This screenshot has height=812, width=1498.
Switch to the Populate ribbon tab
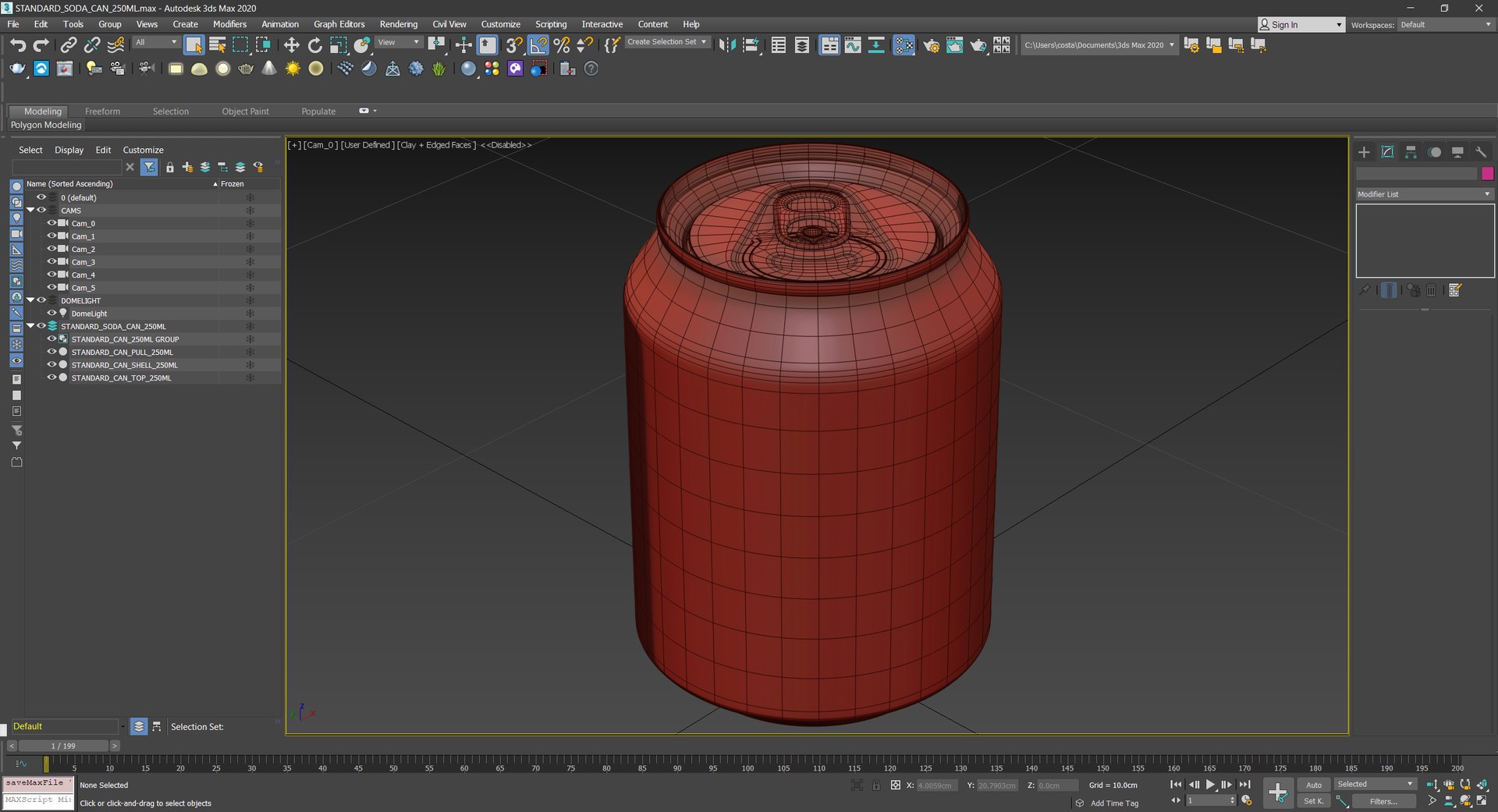coord(318,112)
